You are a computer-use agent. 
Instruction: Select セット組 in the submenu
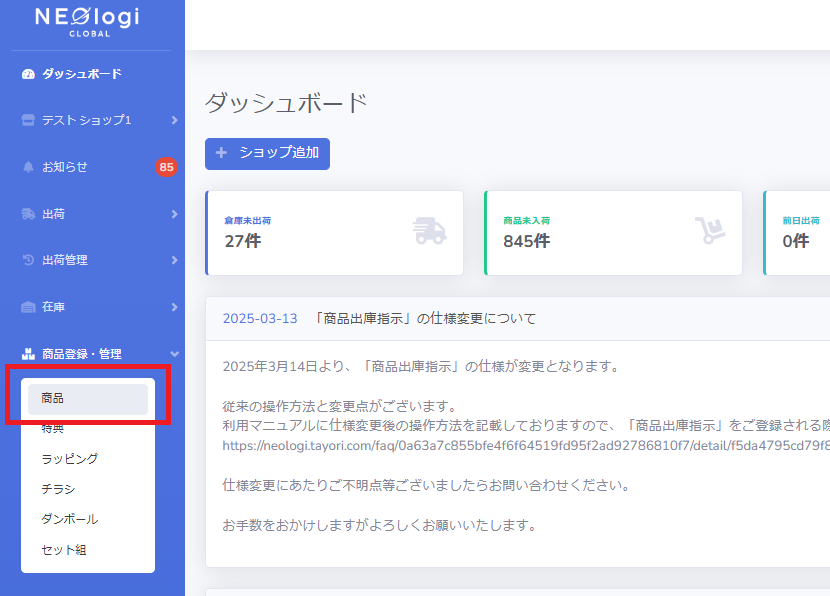coord(64,550)
